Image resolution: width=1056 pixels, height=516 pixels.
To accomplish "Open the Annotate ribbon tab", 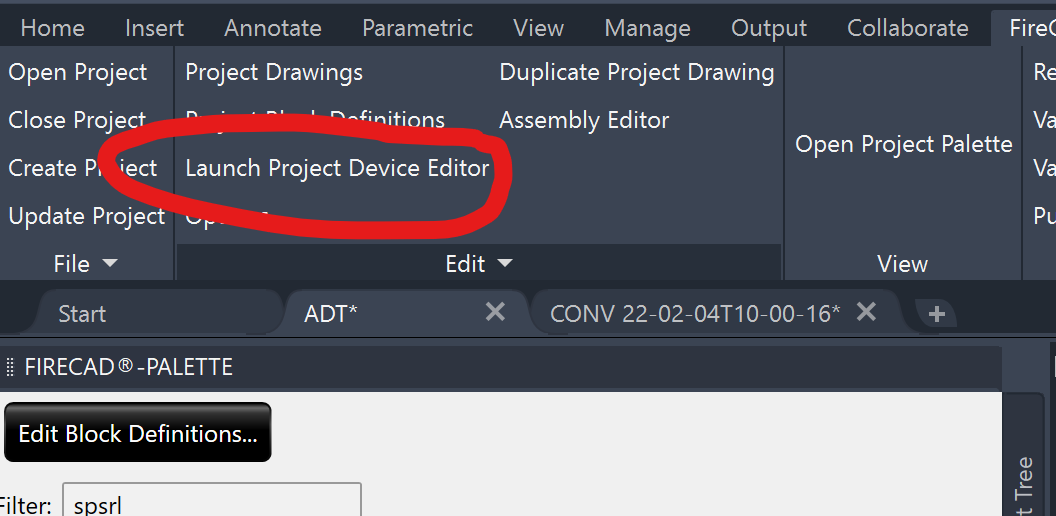I will point(273,28).
